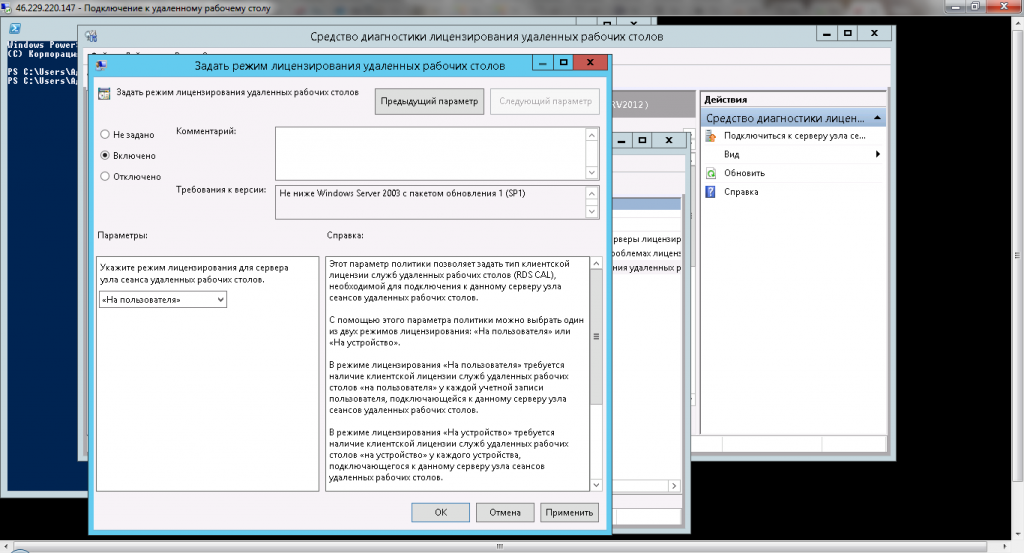Click the connect to server icon in Actions
The width and height of the screenshot is (1024, 553).
click(x=710, y=136)
